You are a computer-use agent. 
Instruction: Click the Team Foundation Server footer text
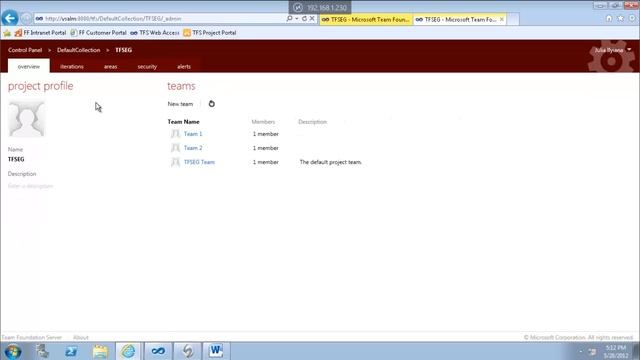point(32,338)
